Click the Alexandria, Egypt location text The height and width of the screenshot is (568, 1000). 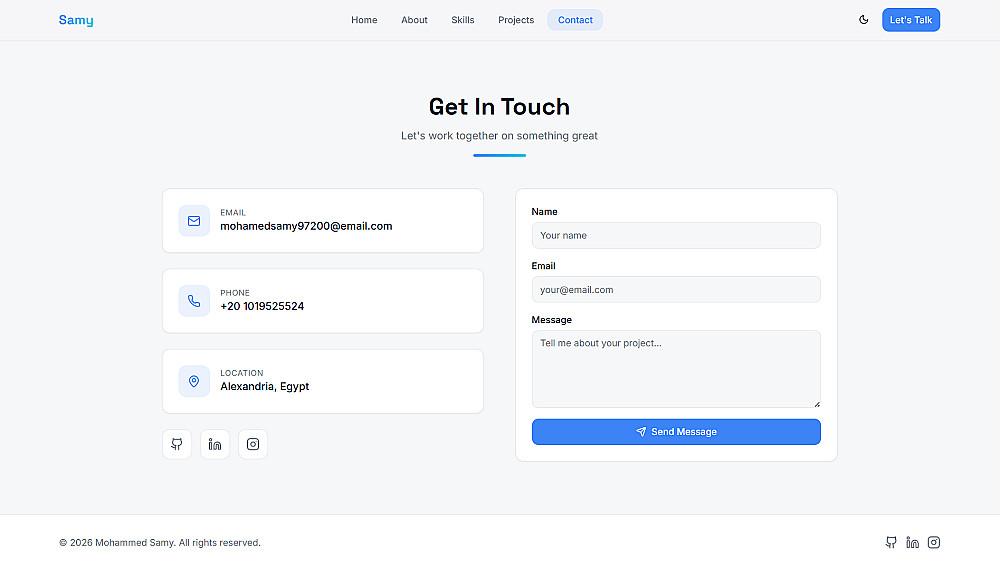[265, 386]
